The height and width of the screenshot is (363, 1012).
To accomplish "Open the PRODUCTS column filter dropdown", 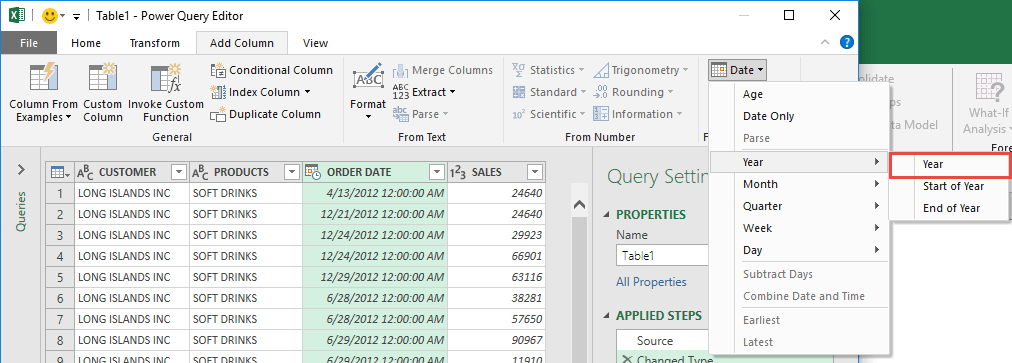I will [x=292, y=172].
